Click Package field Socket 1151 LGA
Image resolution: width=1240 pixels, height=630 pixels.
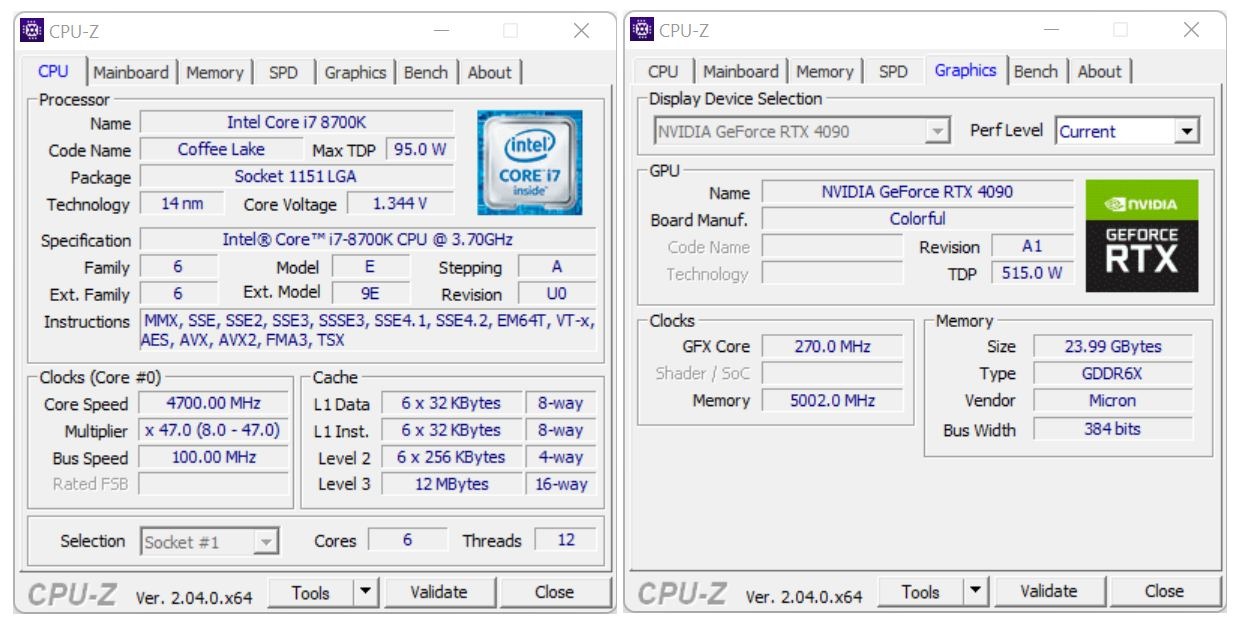pyautogui.click(x=297, y=177)
